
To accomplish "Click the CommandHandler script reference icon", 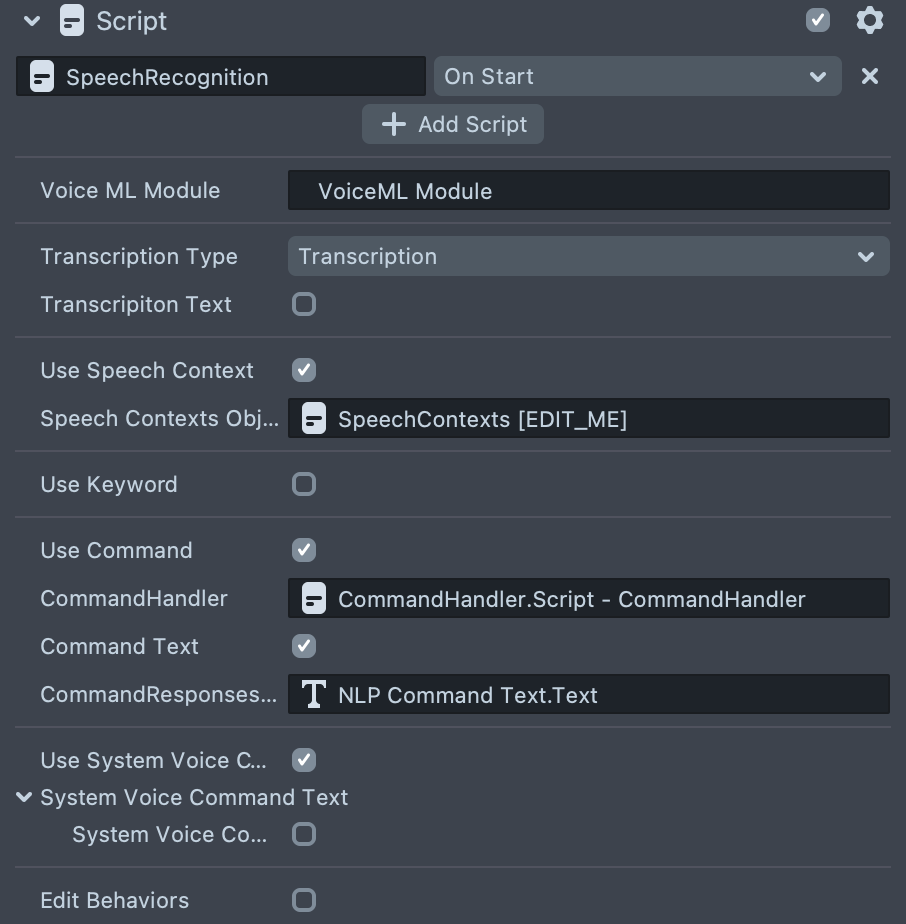I will click(x=314, y=599).
